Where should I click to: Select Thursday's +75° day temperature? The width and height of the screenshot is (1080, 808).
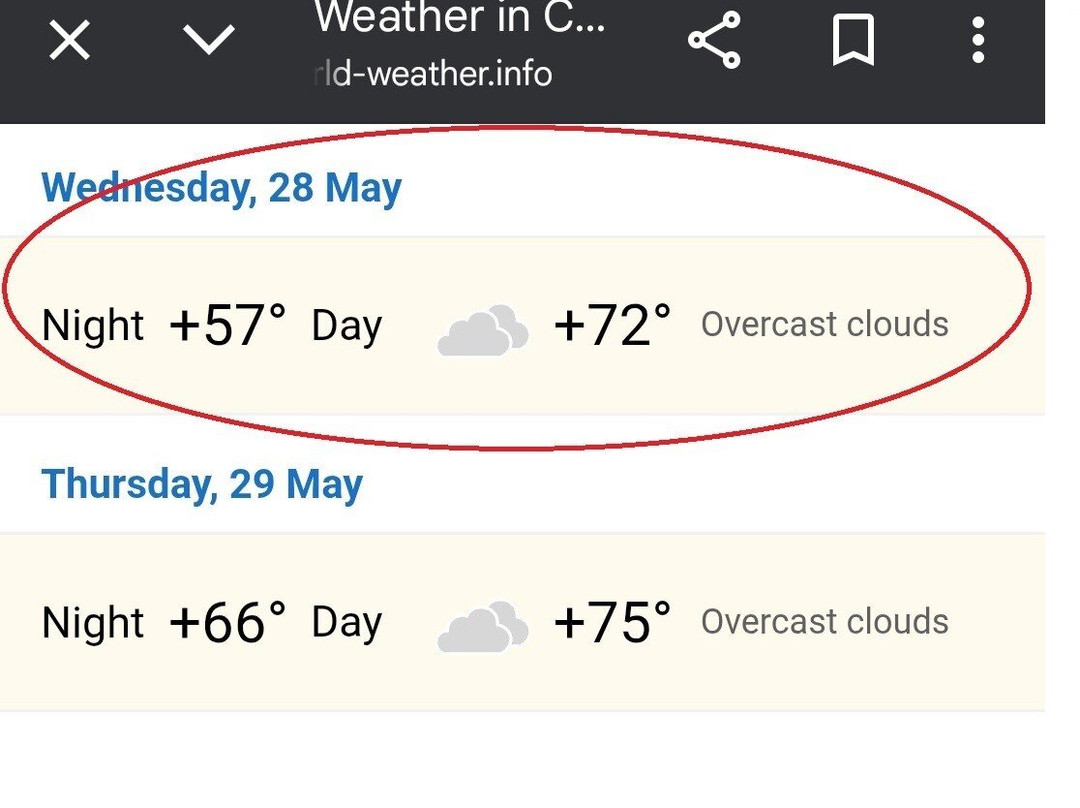[x=612, y=622]
